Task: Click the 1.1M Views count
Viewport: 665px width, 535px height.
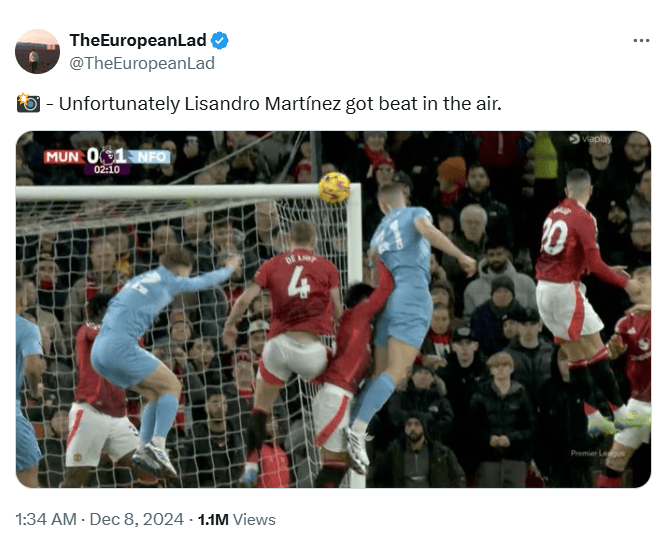Action: pos(237,519)
